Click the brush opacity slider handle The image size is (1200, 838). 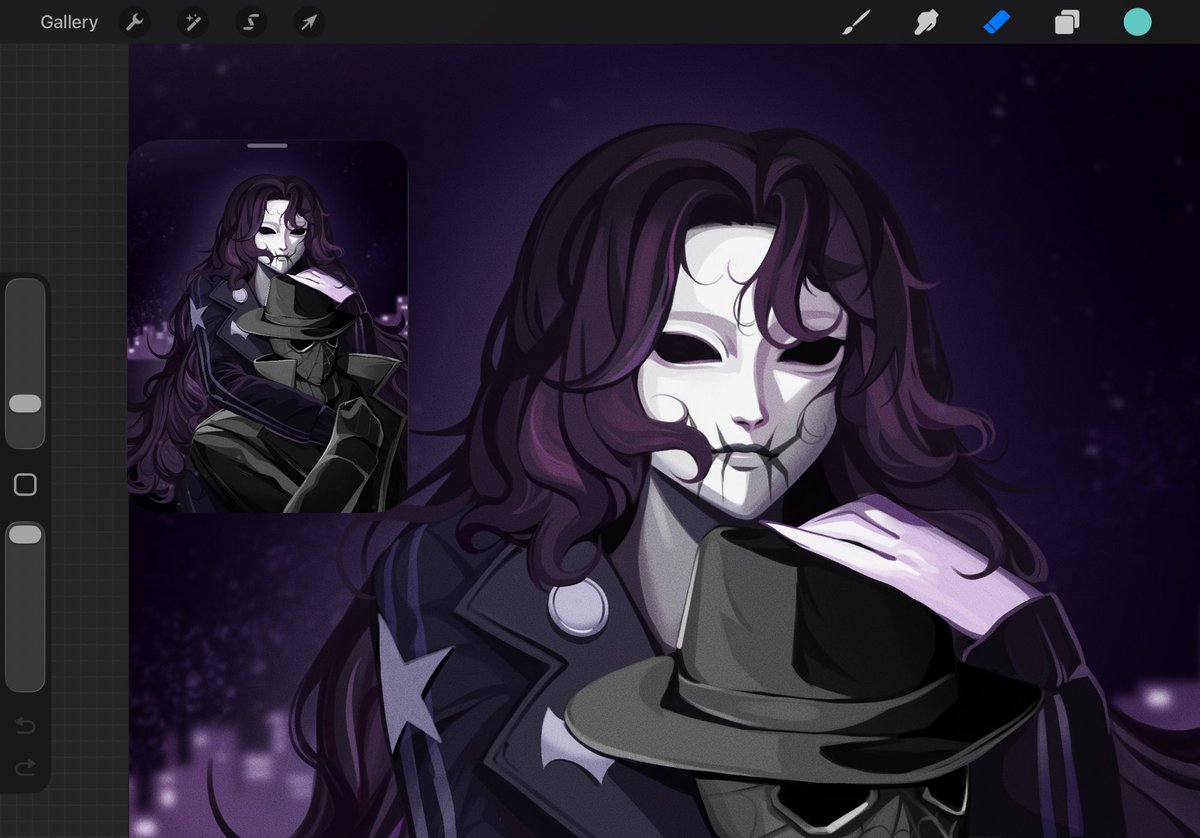pos(25,534)
